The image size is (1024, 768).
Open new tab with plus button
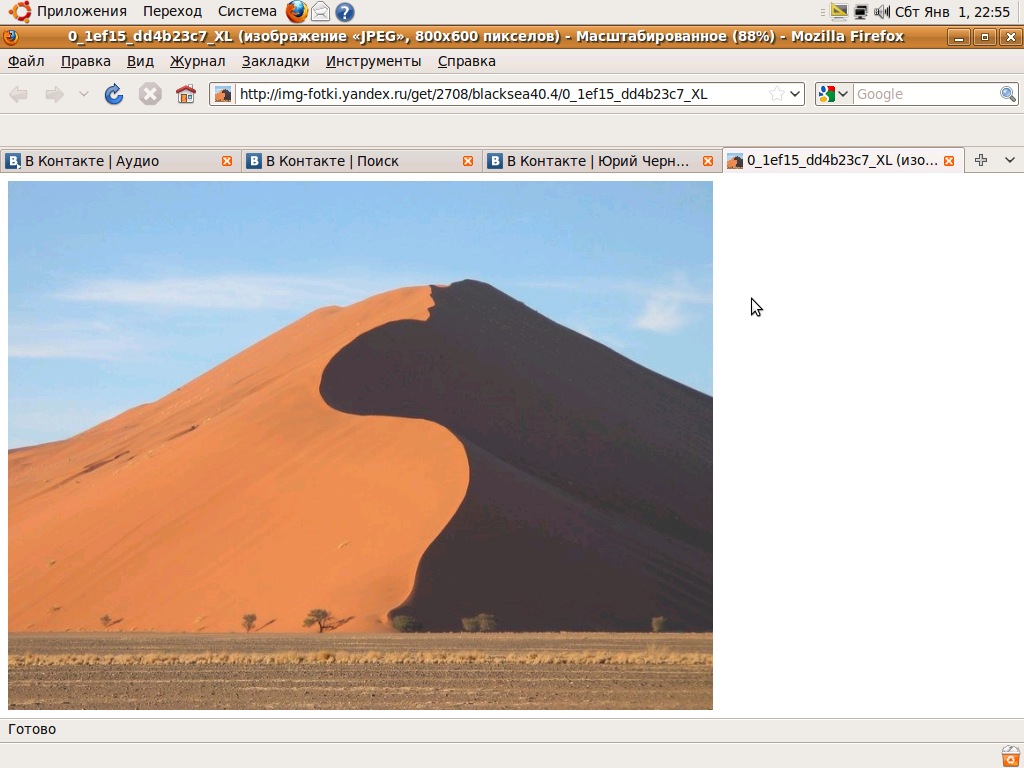coord(981,160)
